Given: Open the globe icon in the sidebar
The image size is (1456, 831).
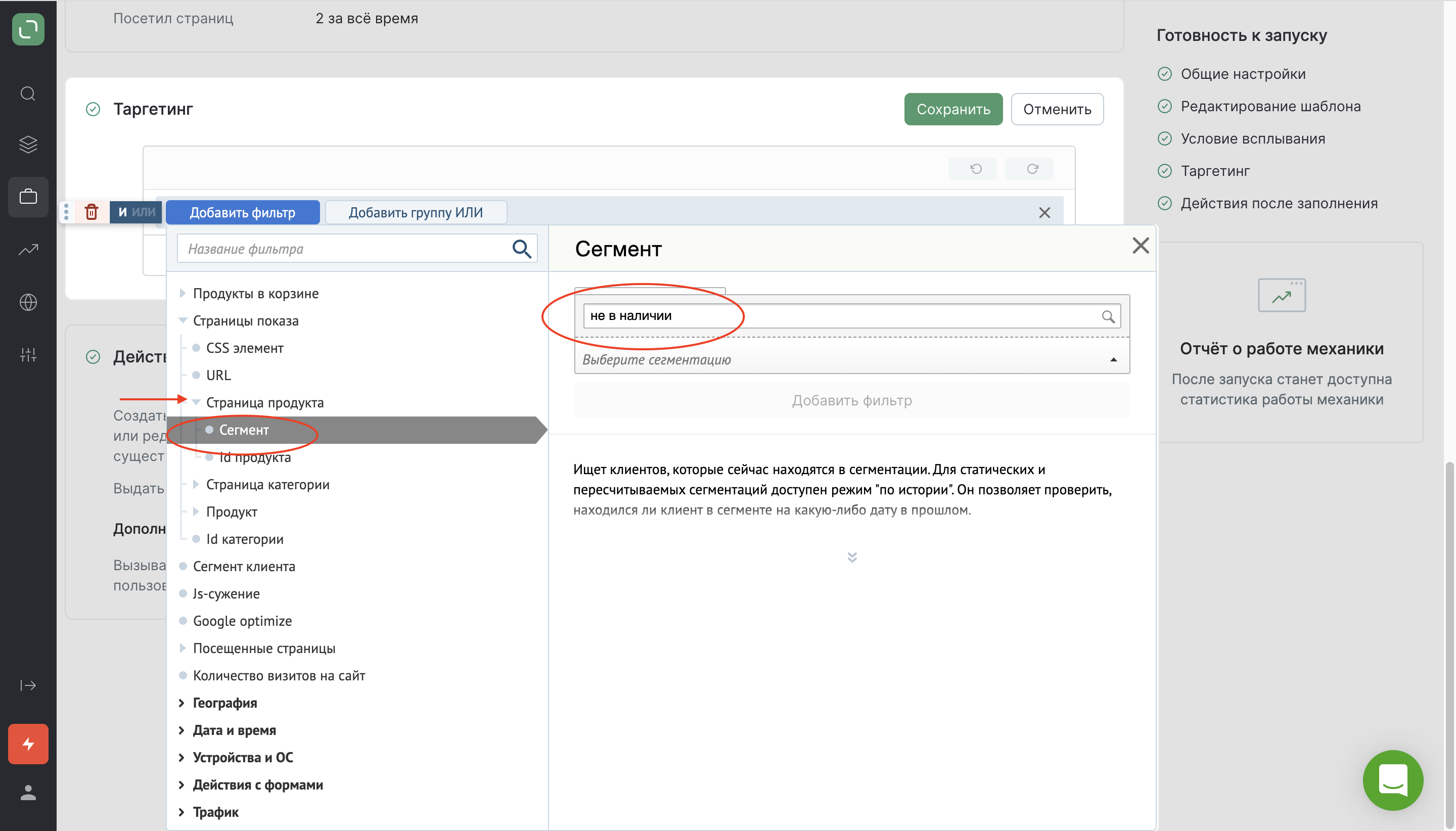Looking at the screenshot, I should coord(28,302).
